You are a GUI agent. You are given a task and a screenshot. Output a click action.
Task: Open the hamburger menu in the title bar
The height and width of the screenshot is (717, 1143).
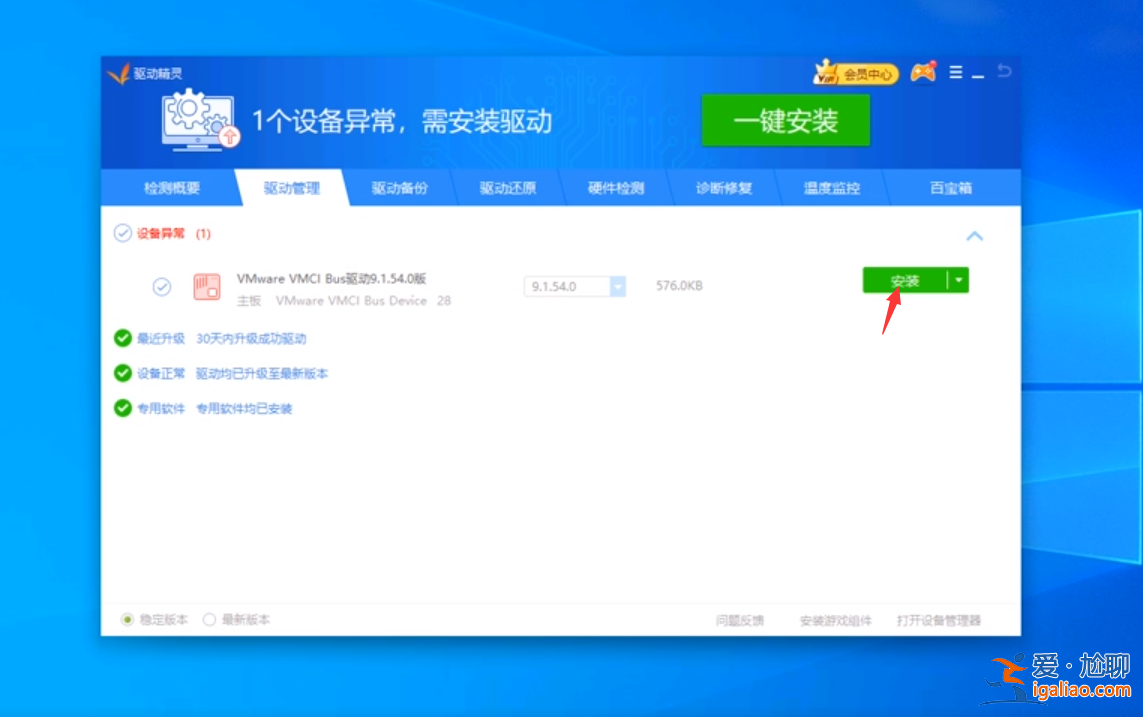(955, 72)
